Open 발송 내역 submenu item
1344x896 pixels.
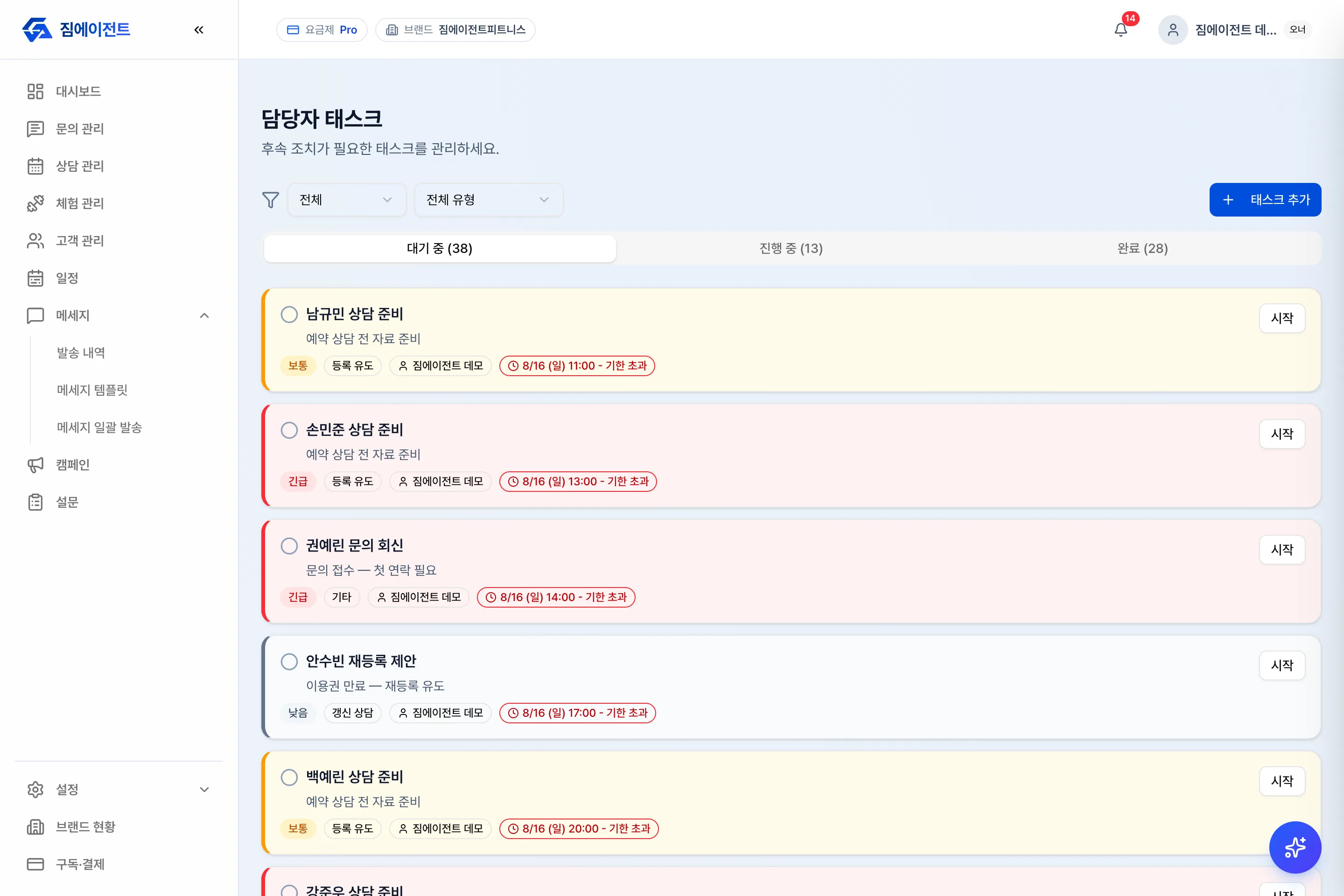81,353
